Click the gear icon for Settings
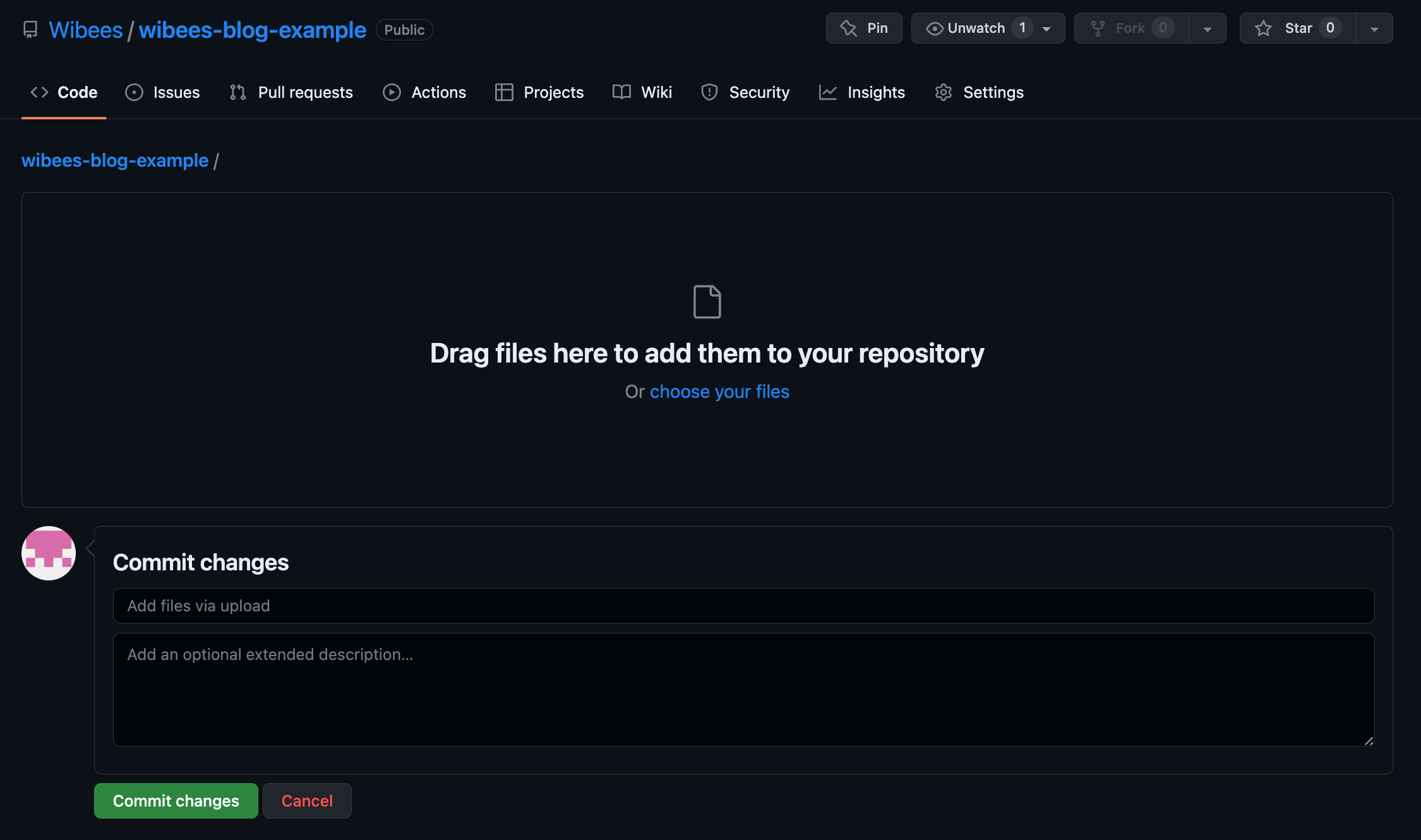 [x=943, y=92]
